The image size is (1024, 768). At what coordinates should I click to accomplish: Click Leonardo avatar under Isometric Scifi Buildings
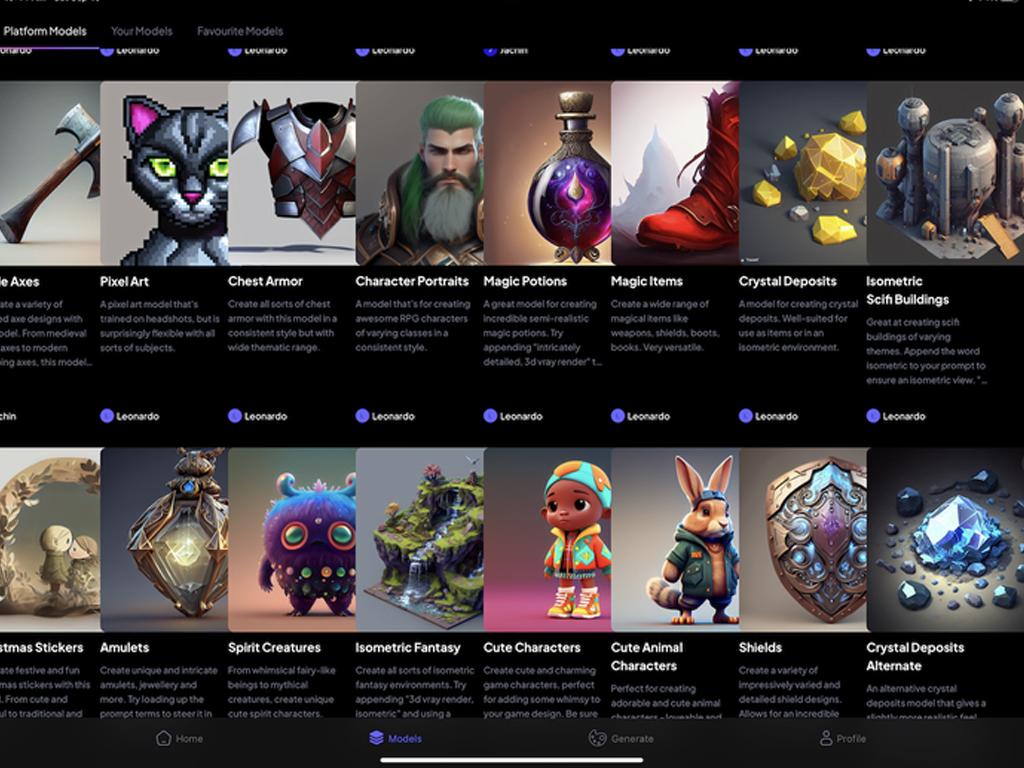pyautogui.click(x=873, y=416)
